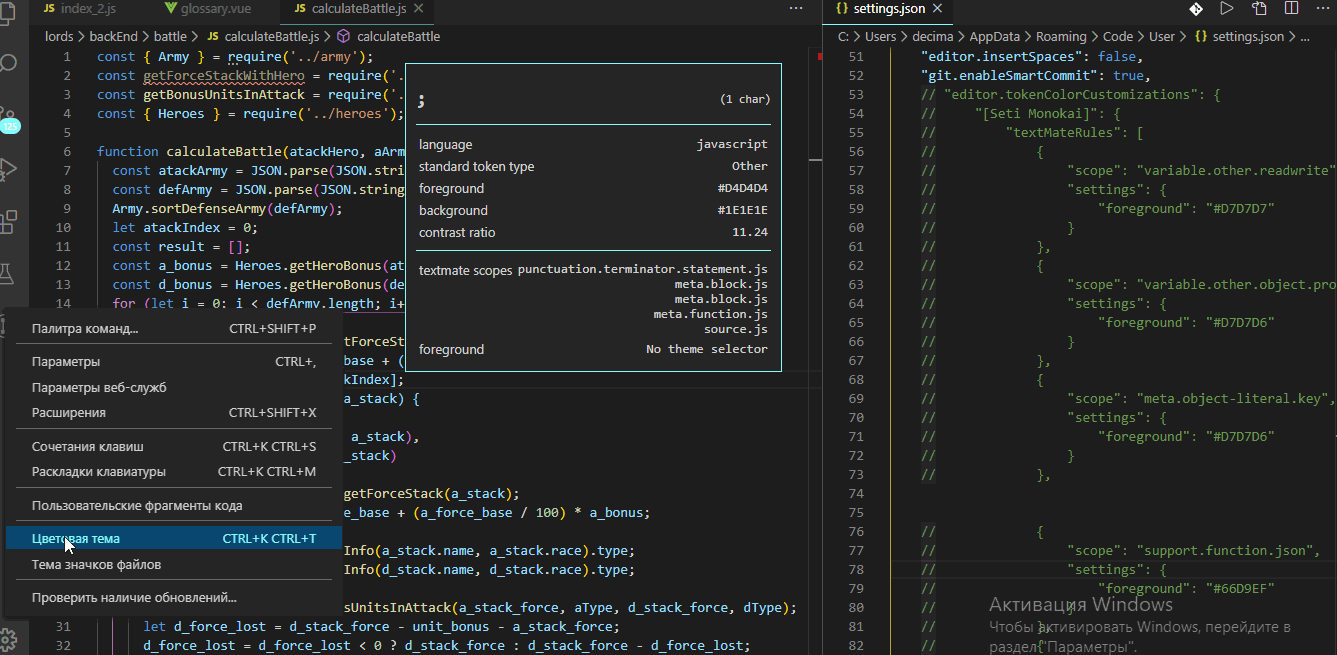Screen dimensions: 1337x655
Task: Click the Git diamond icon in editor toolbar
Action: [x=1195, y=8]
